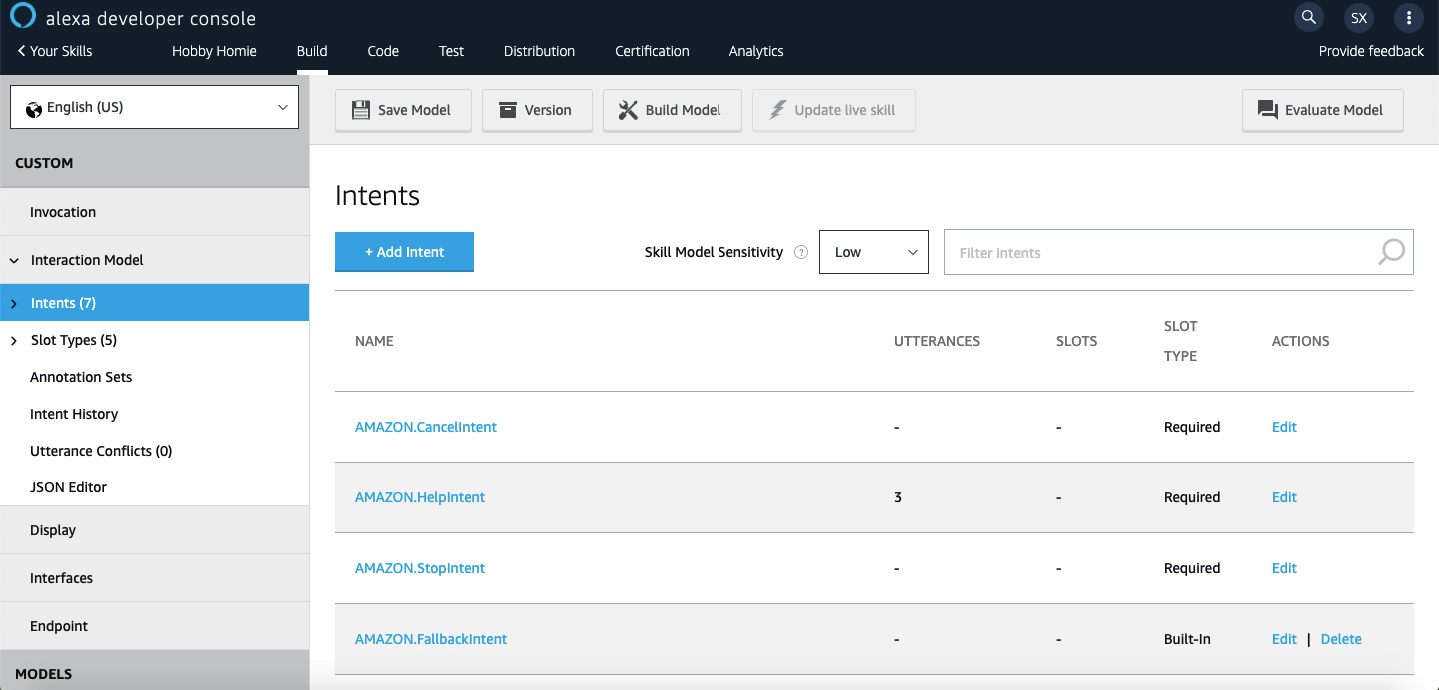1439x690 pixels.
Task: Click the Update live skill lightning icon
Action: tap(777, 110)
